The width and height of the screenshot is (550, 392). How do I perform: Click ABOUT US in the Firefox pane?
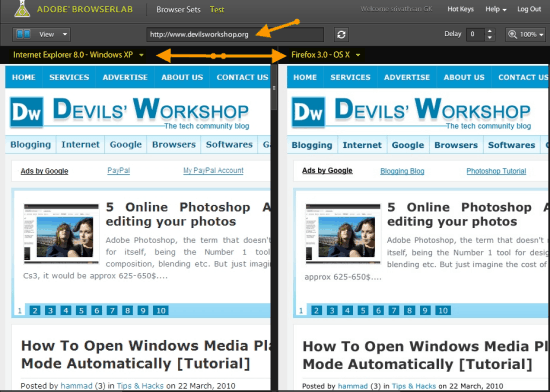click(x=464, y=77)
